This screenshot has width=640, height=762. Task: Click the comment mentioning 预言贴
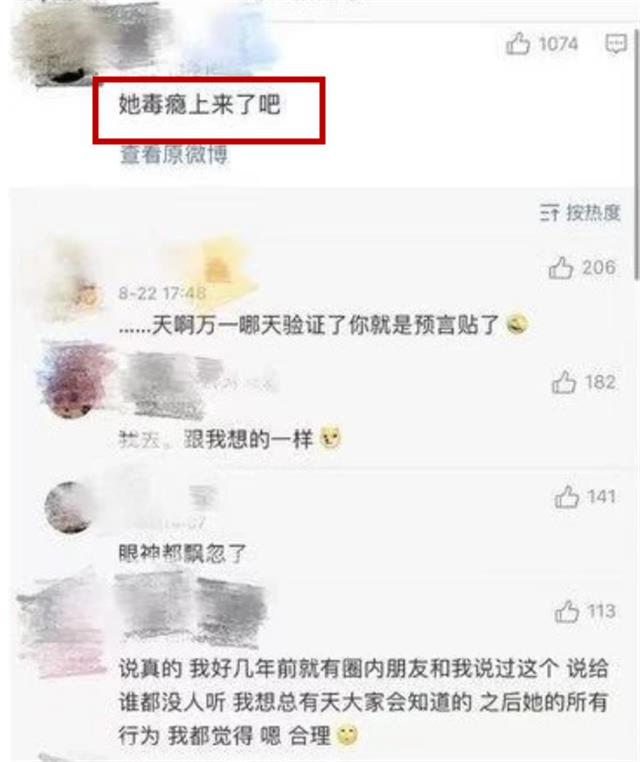click(x=323, y=325)
